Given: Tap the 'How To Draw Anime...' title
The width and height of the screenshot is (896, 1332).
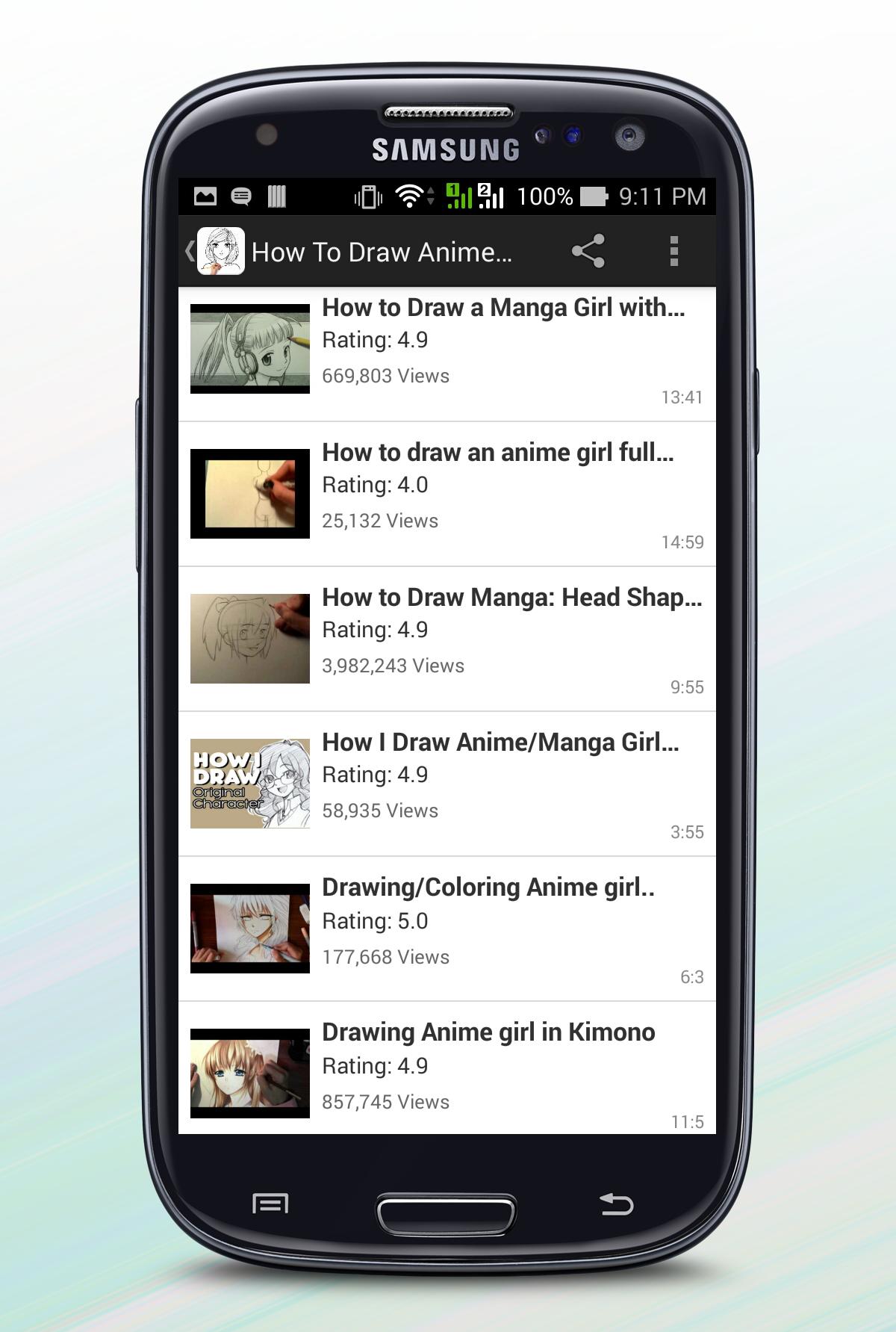Looking at the screenshot, I should [382, 253].
